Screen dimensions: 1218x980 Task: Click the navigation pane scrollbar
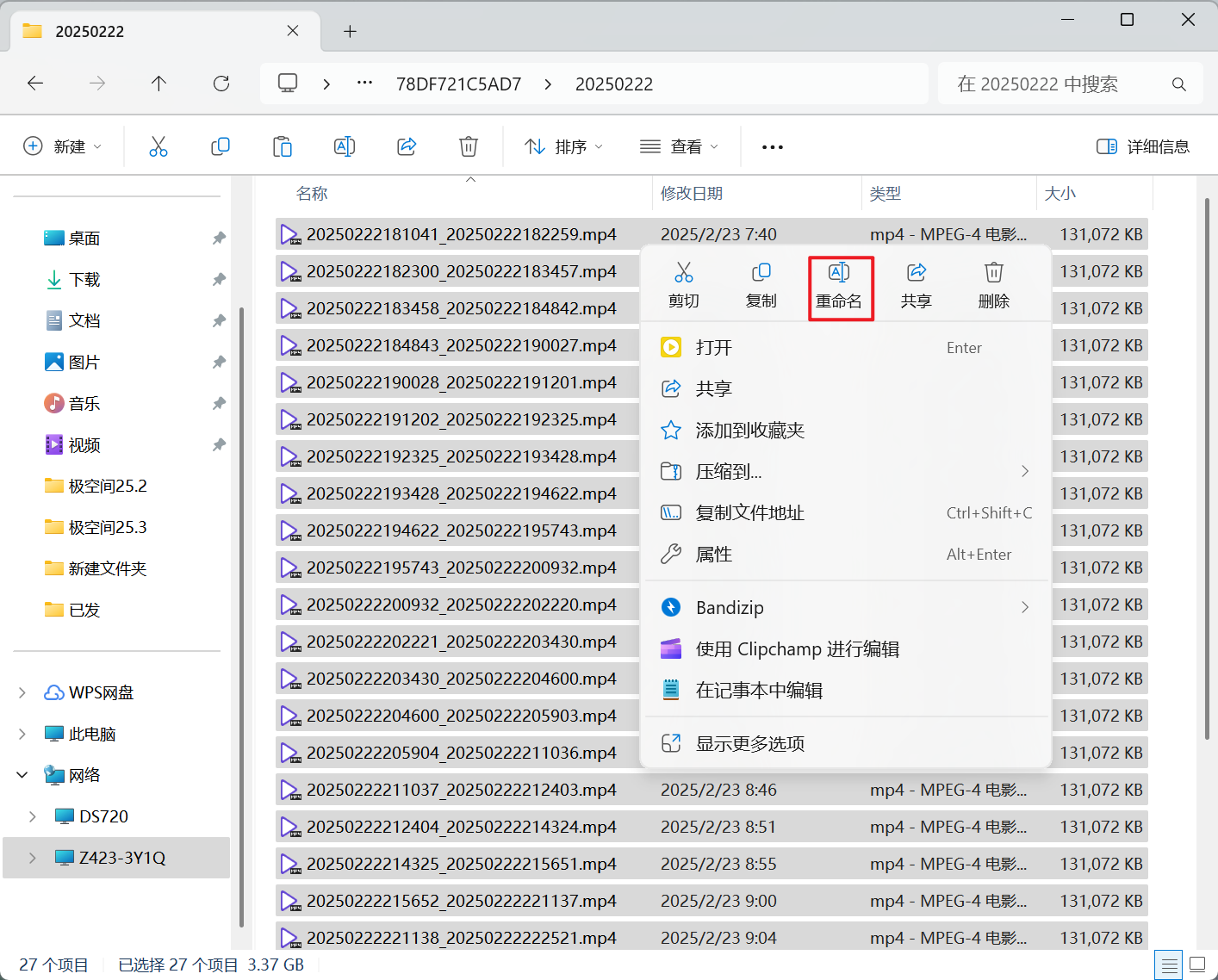point(242,616)
